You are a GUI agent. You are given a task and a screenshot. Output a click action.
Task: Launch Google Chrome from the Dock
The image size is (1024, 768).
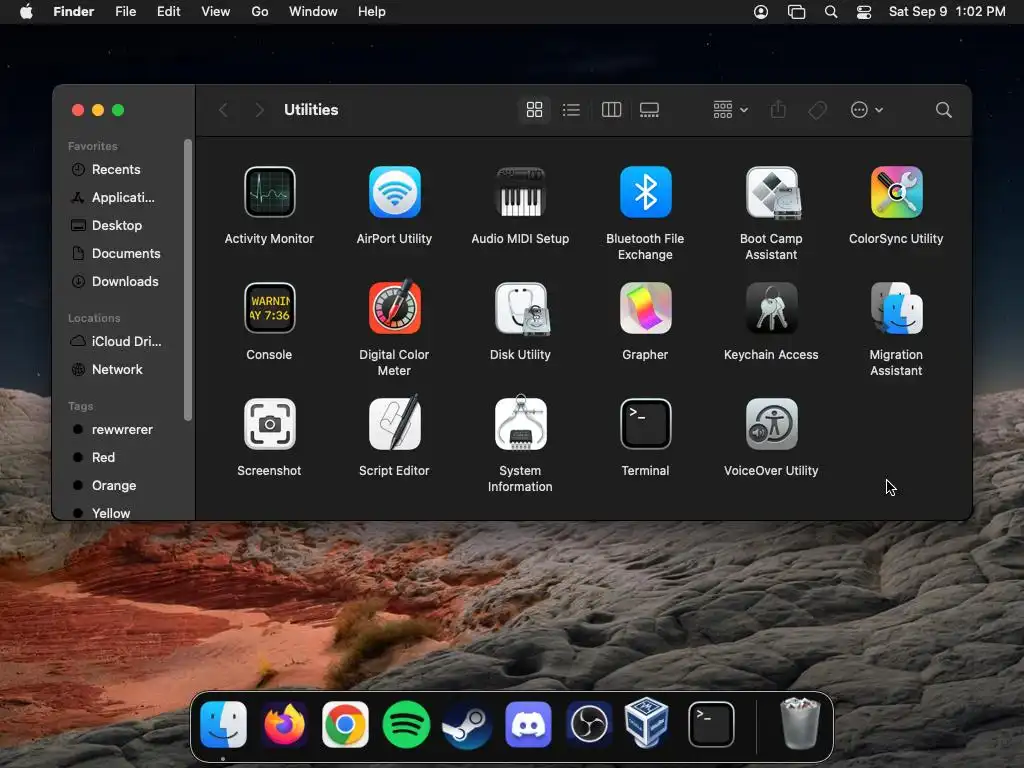tap(345, 725)
